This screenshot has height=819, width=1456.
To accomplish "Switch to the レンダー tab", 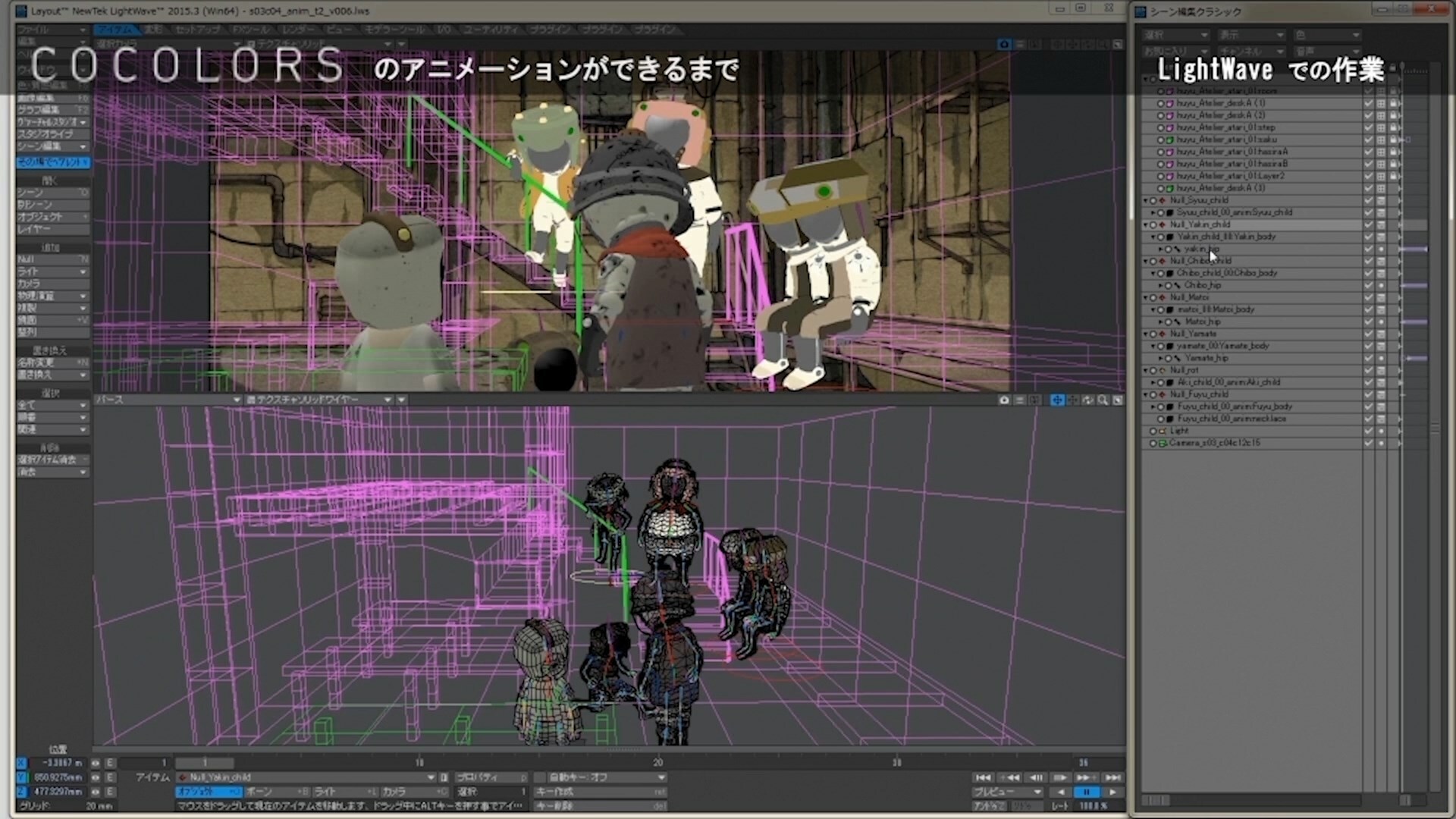I will tap(298, 30).
